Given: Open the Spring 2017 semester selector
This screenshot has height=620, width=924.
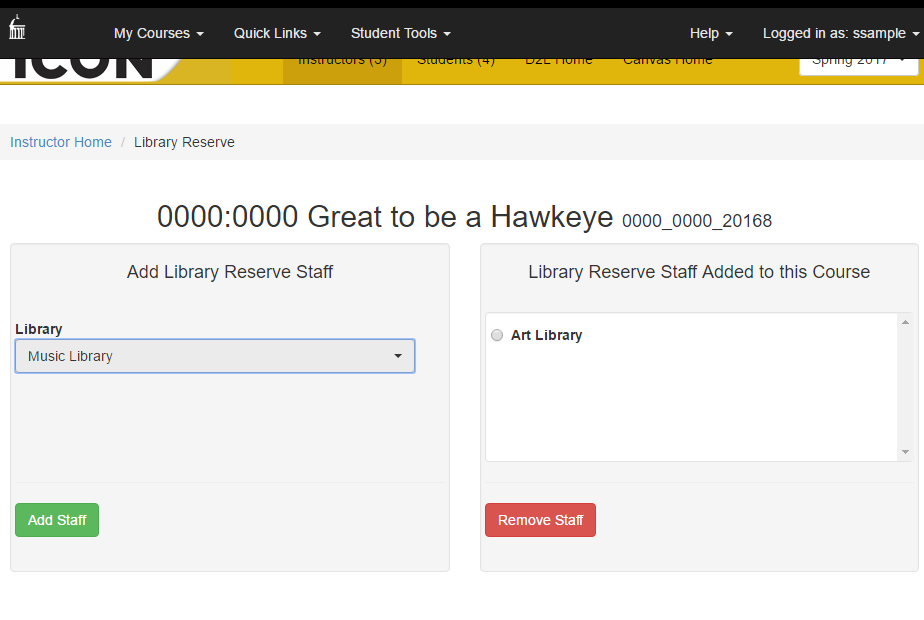Looking at the screenshot, I should point(859,66).
